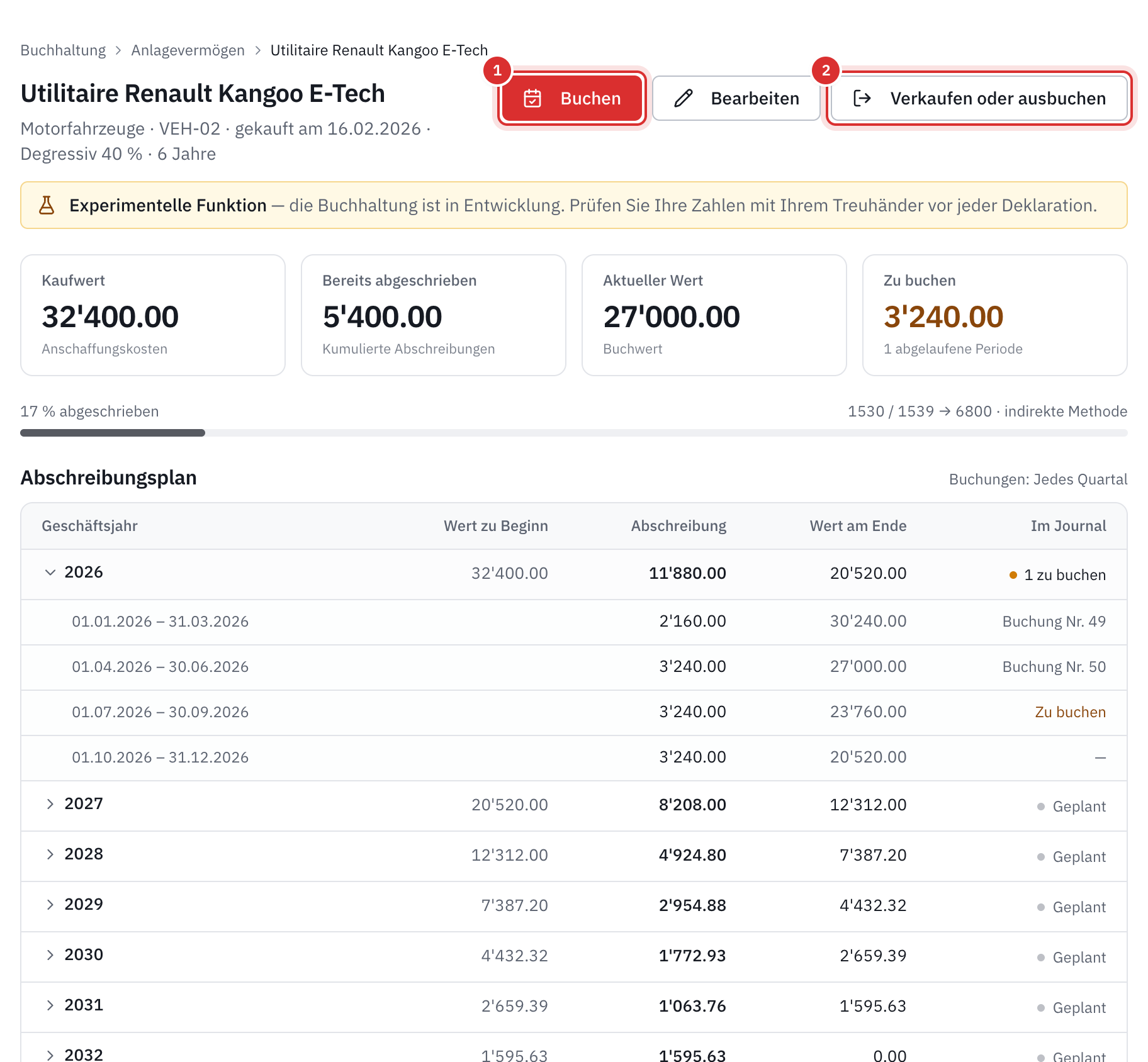Click the 2028 end value 7'387.20
Screen dimensions: 1148x1062
(873, 855)
